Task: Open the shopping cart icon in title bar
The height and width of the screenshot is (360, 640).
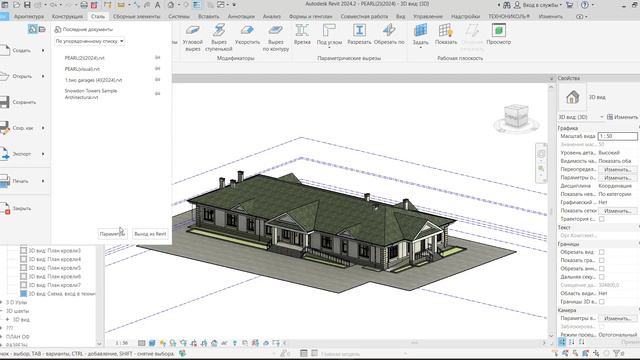Action: pyautogui.click(x=569, y=5)
